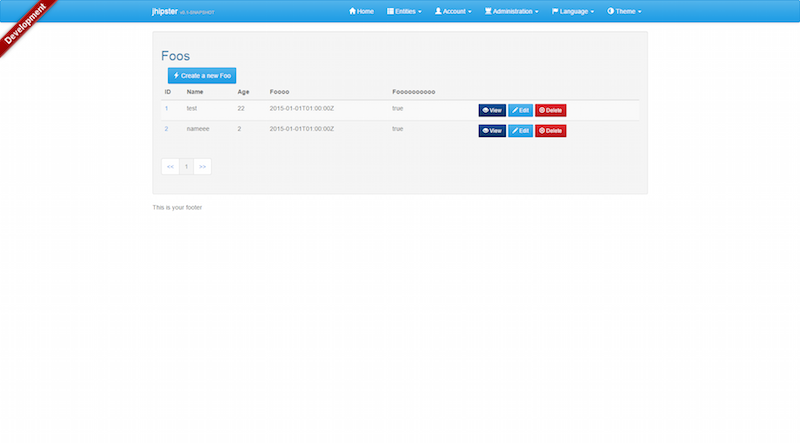The width and height of the screenshot is (800, 443).
Task: Click ID link 1 in table
Action: click(167, 107)
